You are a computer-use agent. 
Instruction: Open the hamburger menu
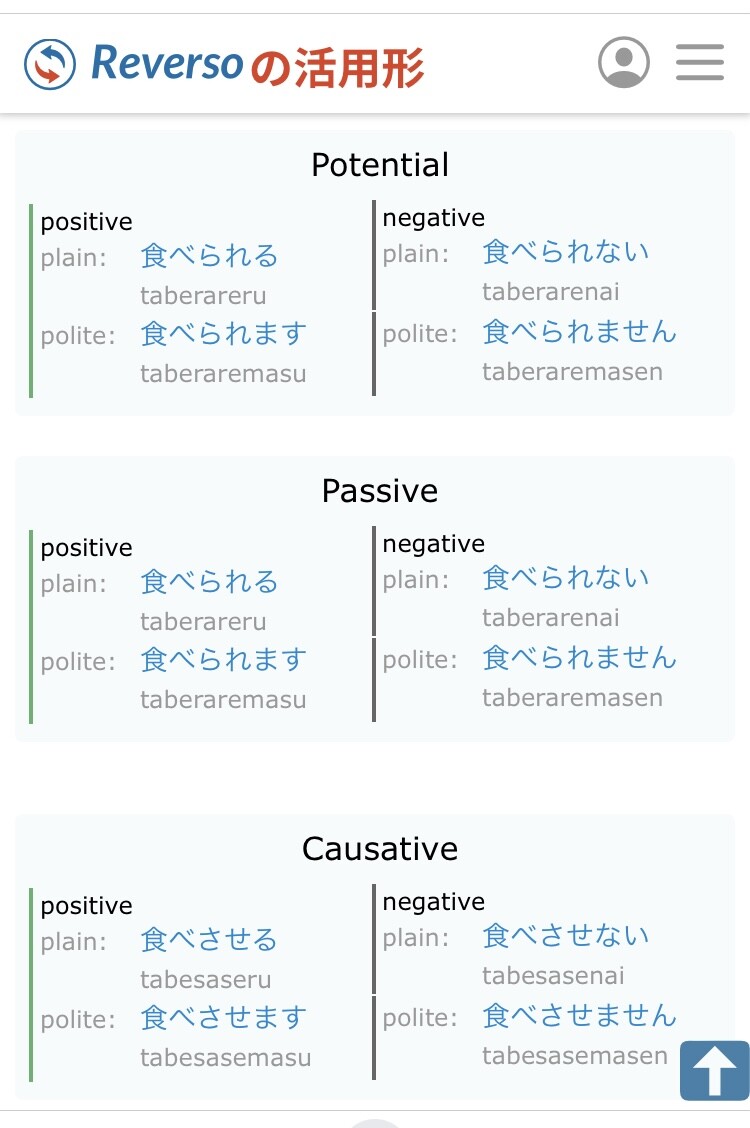tap(700, 62)
